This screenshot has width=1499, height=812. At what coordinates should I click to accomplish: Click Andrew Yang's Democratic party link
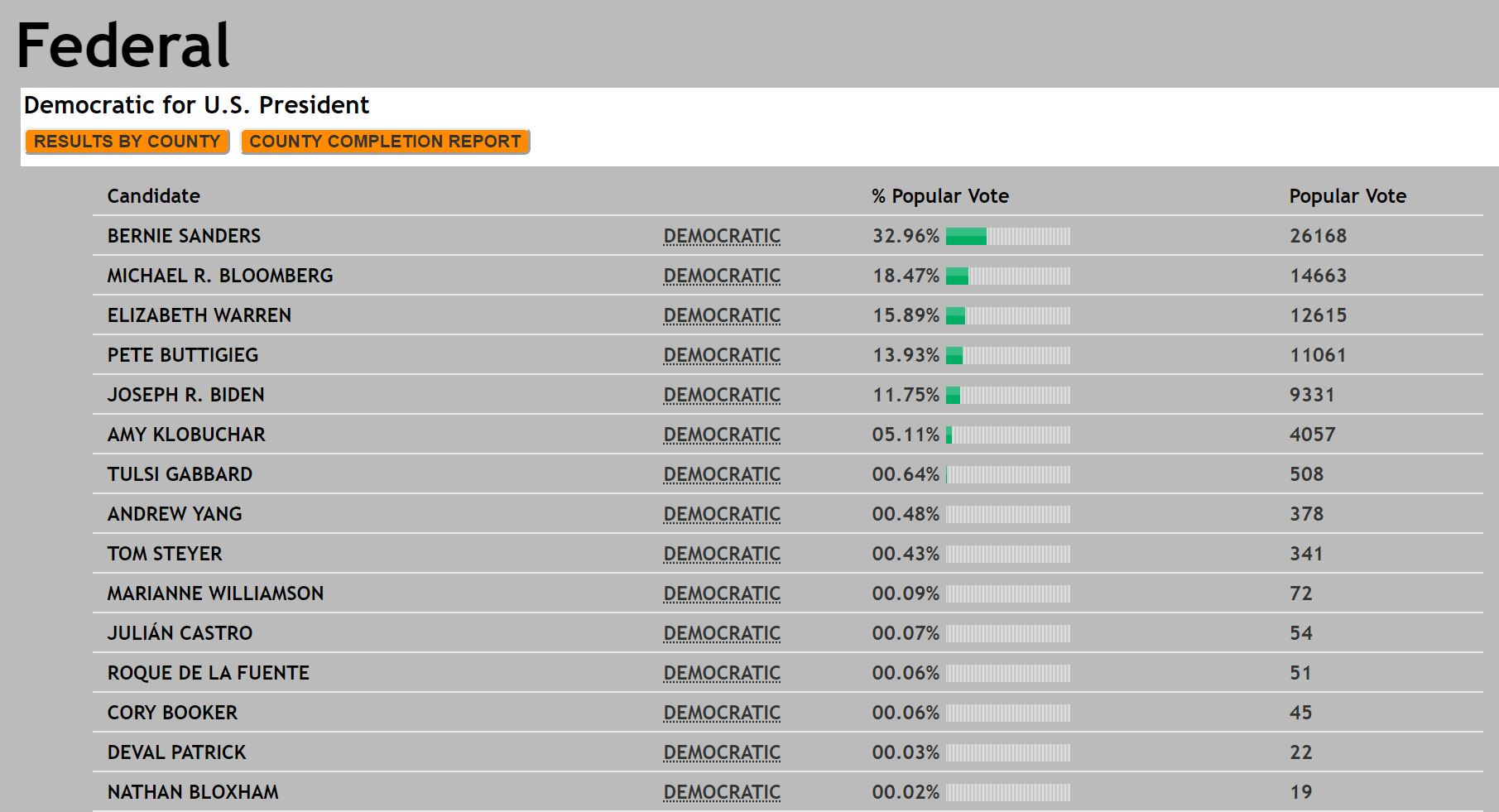[722, 514]
